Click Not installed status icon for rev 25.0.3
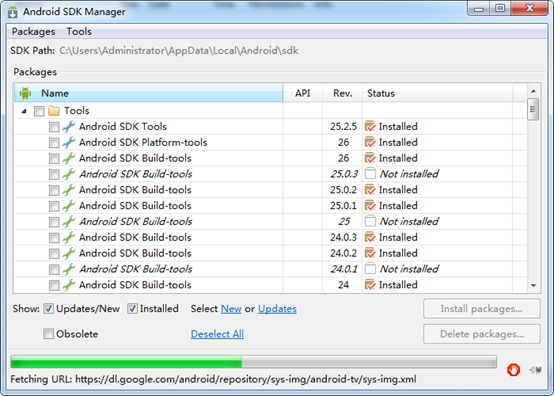This screenshot has width=554, height=396. coord(370,174)
